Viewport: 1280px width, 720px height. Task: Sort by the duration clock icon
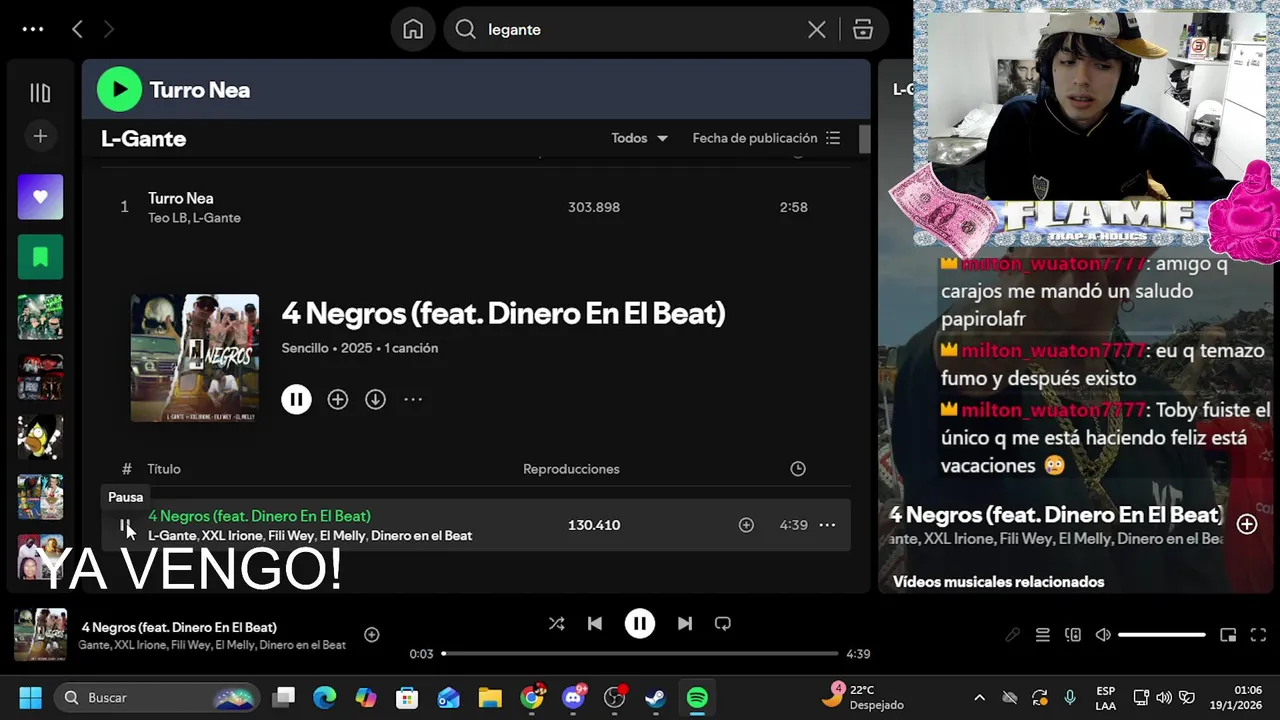pos(798,468)
